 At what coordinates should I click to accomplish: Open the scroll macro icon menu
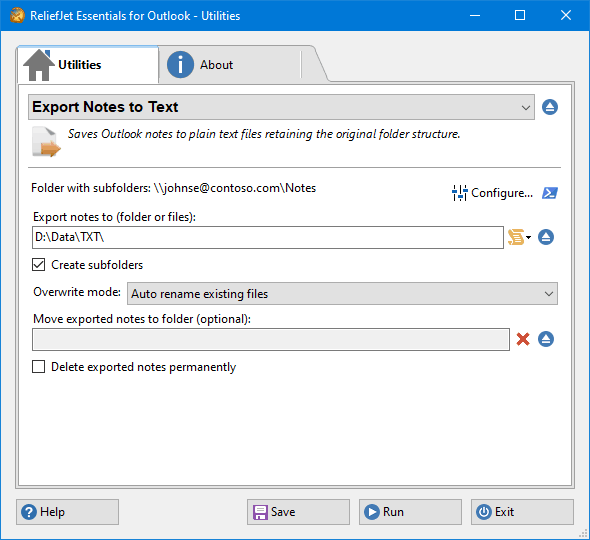[x=515, y=237]
